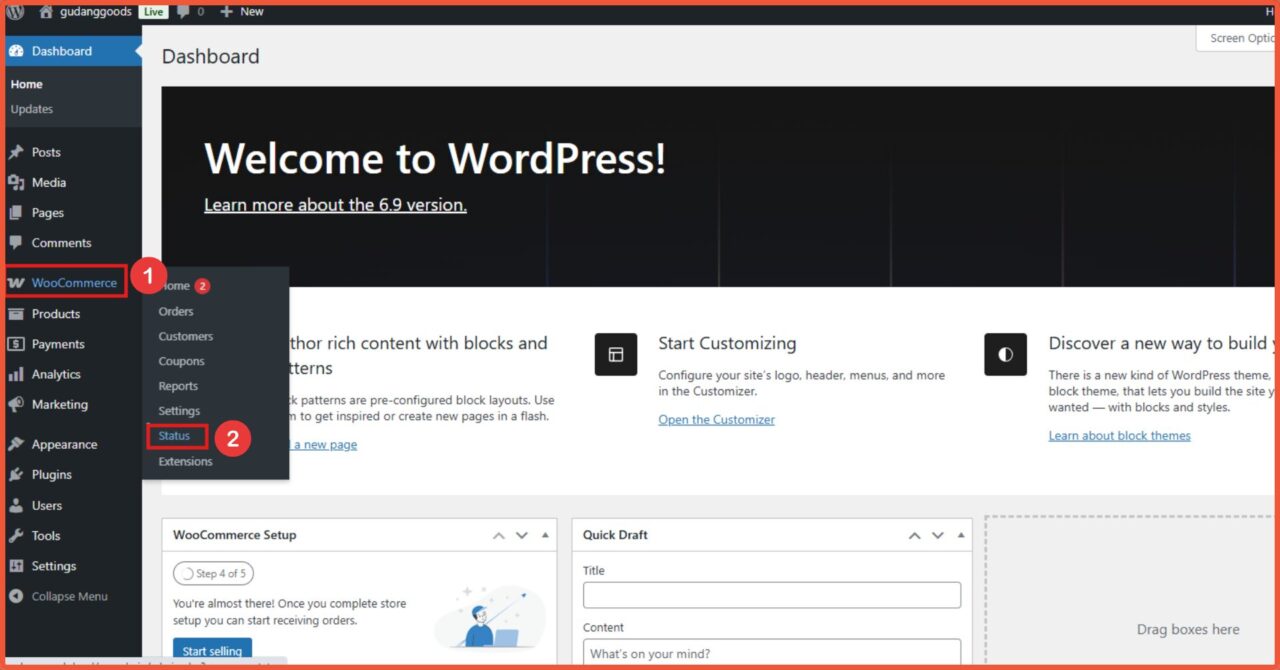The height and width of the screenshot is (670, 1280).
Task: Click the Plugins plug icon
Action: click(x=16, y=475)
